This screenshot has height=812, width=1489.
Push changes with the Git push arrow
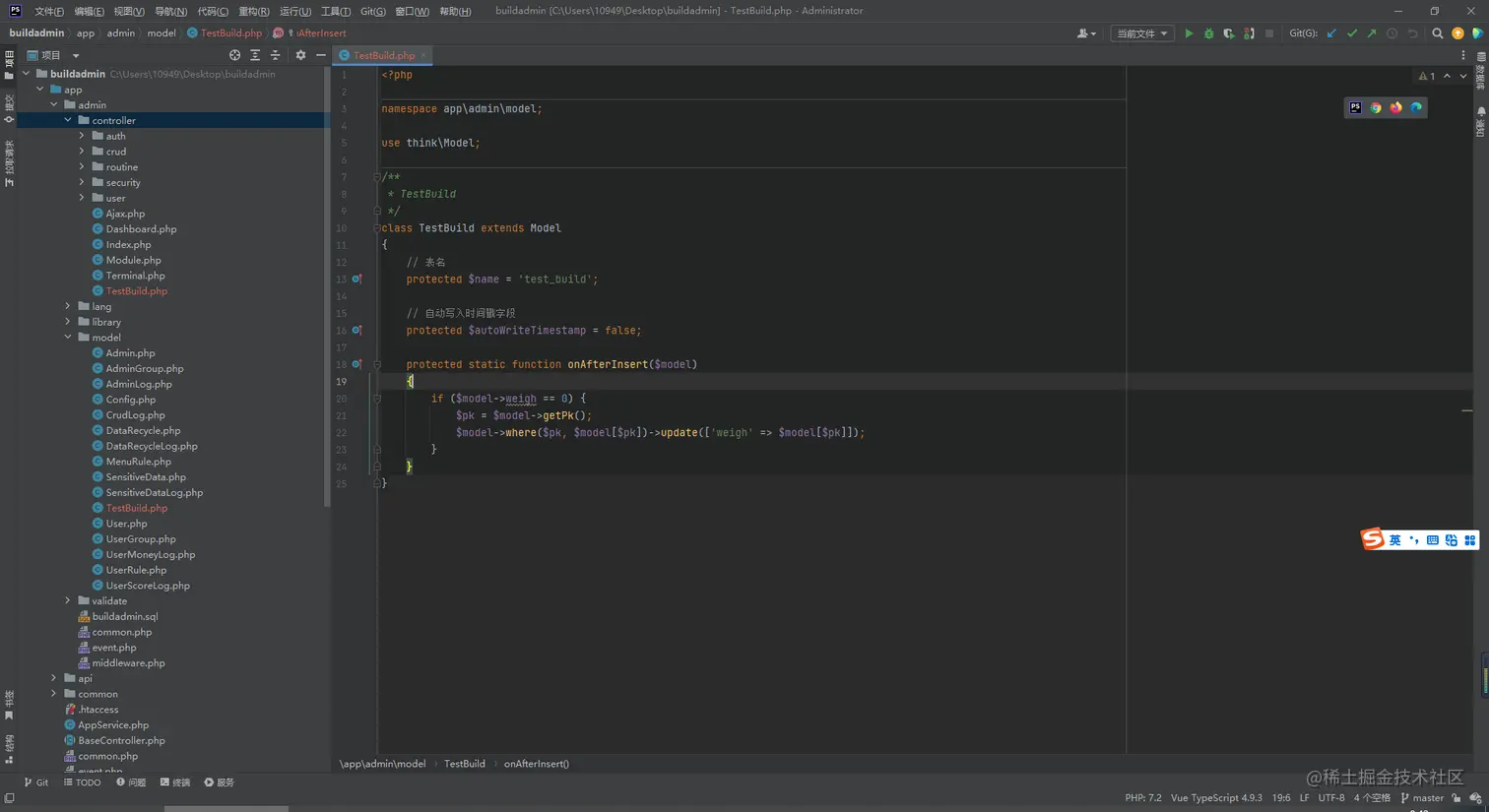[1371, 33]
